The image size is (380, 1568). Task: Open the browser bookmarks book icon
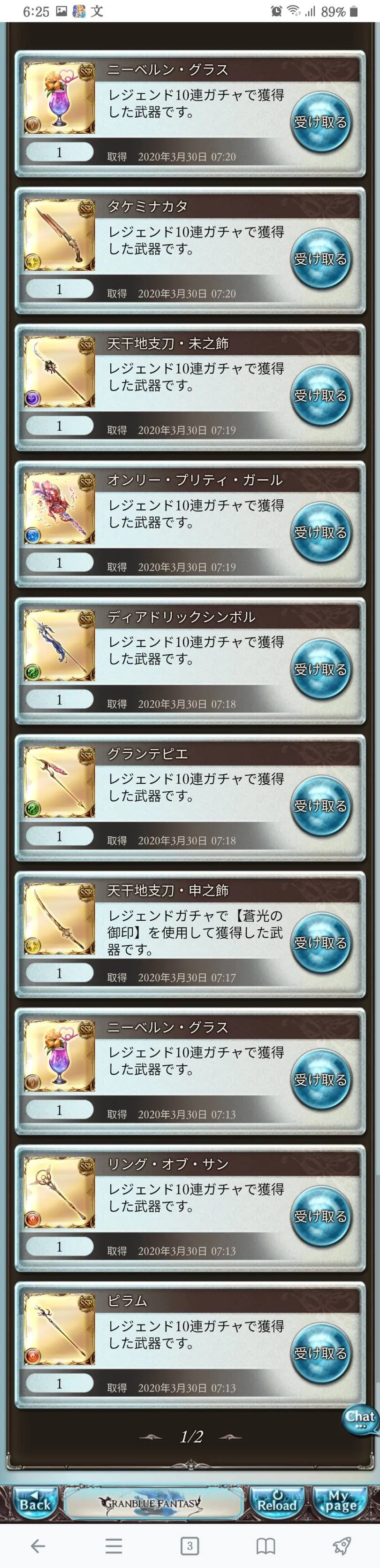266,1545
